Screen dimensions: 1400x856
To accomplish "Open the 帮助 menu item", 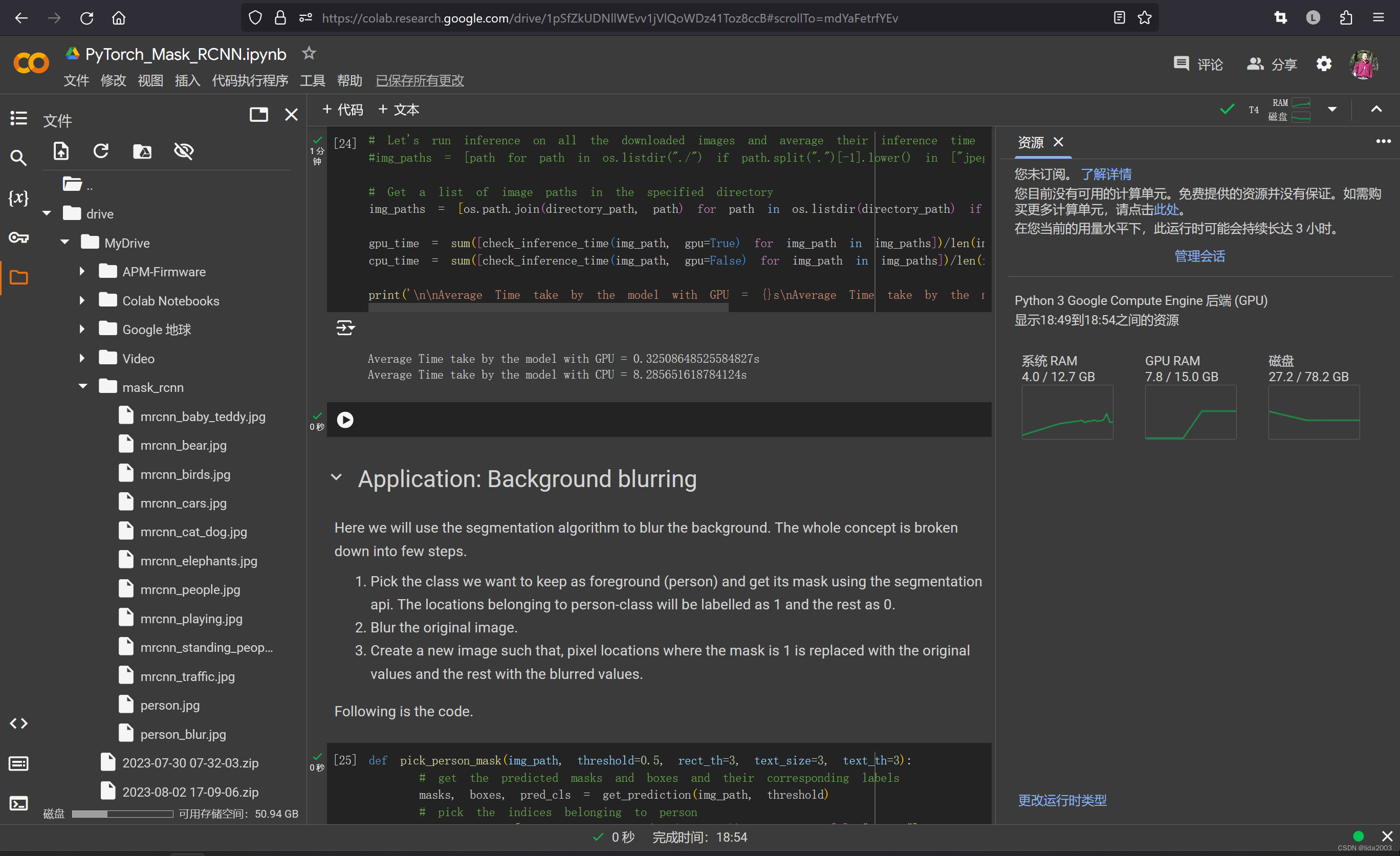I will 349,81.
